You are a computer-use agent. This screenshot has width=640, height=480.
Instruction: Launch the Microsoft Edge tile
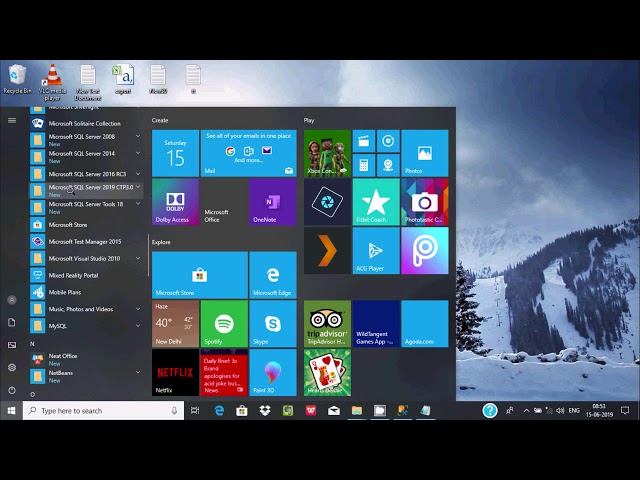273,275
